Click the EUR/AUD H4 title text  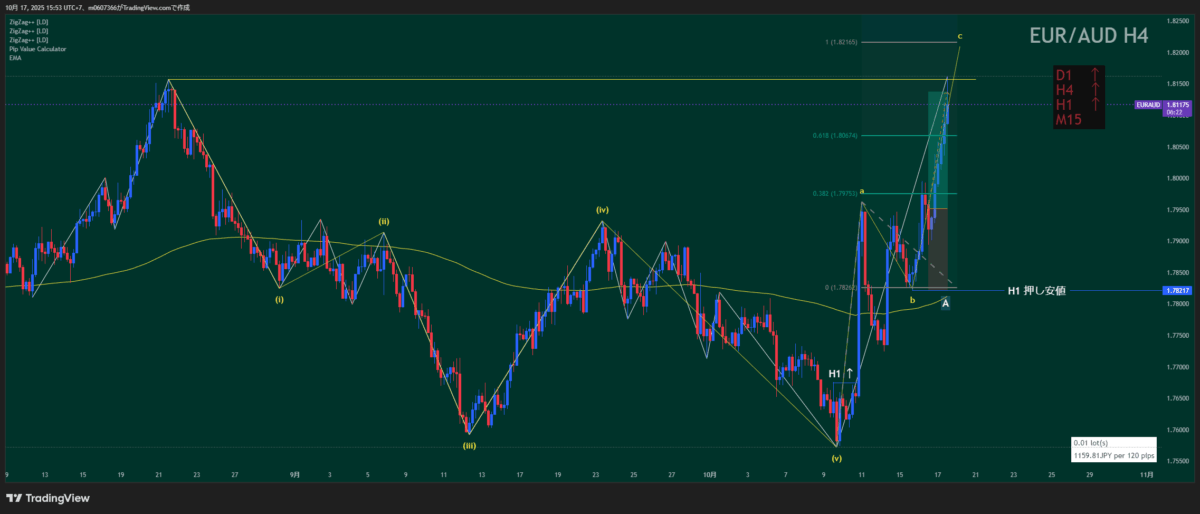[1088, 36]
